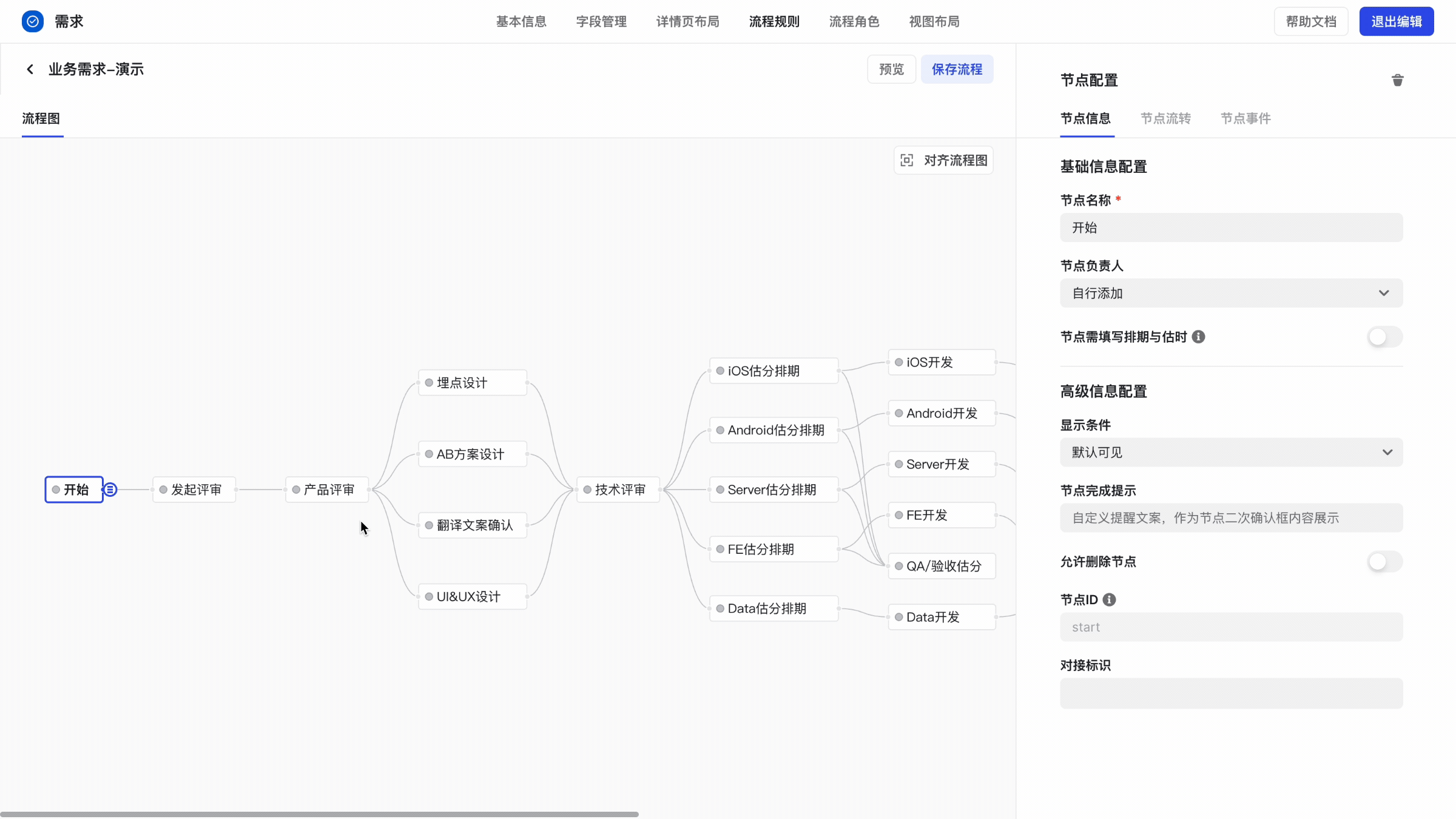This screenshot has height=819, width=1456.
Task: Select the Android开发 node
Action: coord(942,413)
